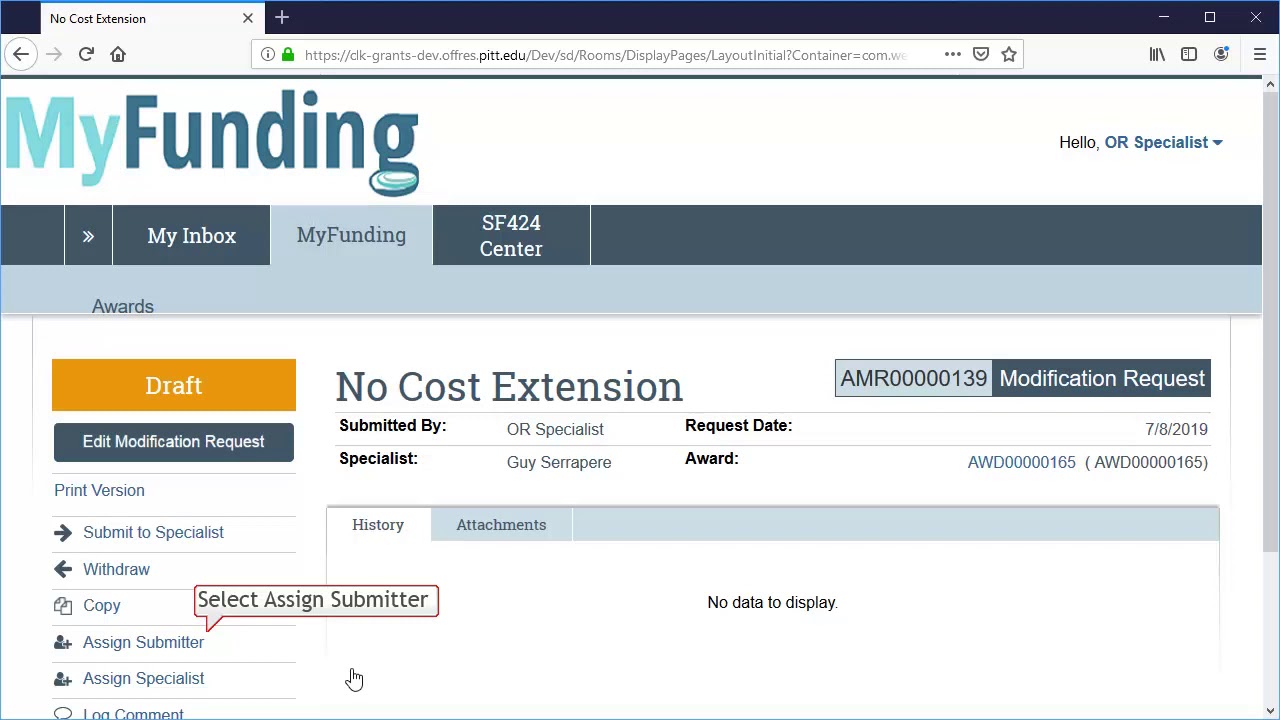The height and width of the screenshot is (720, 1280).
Task: Click the Draft status banner
Action: point(174,385)
